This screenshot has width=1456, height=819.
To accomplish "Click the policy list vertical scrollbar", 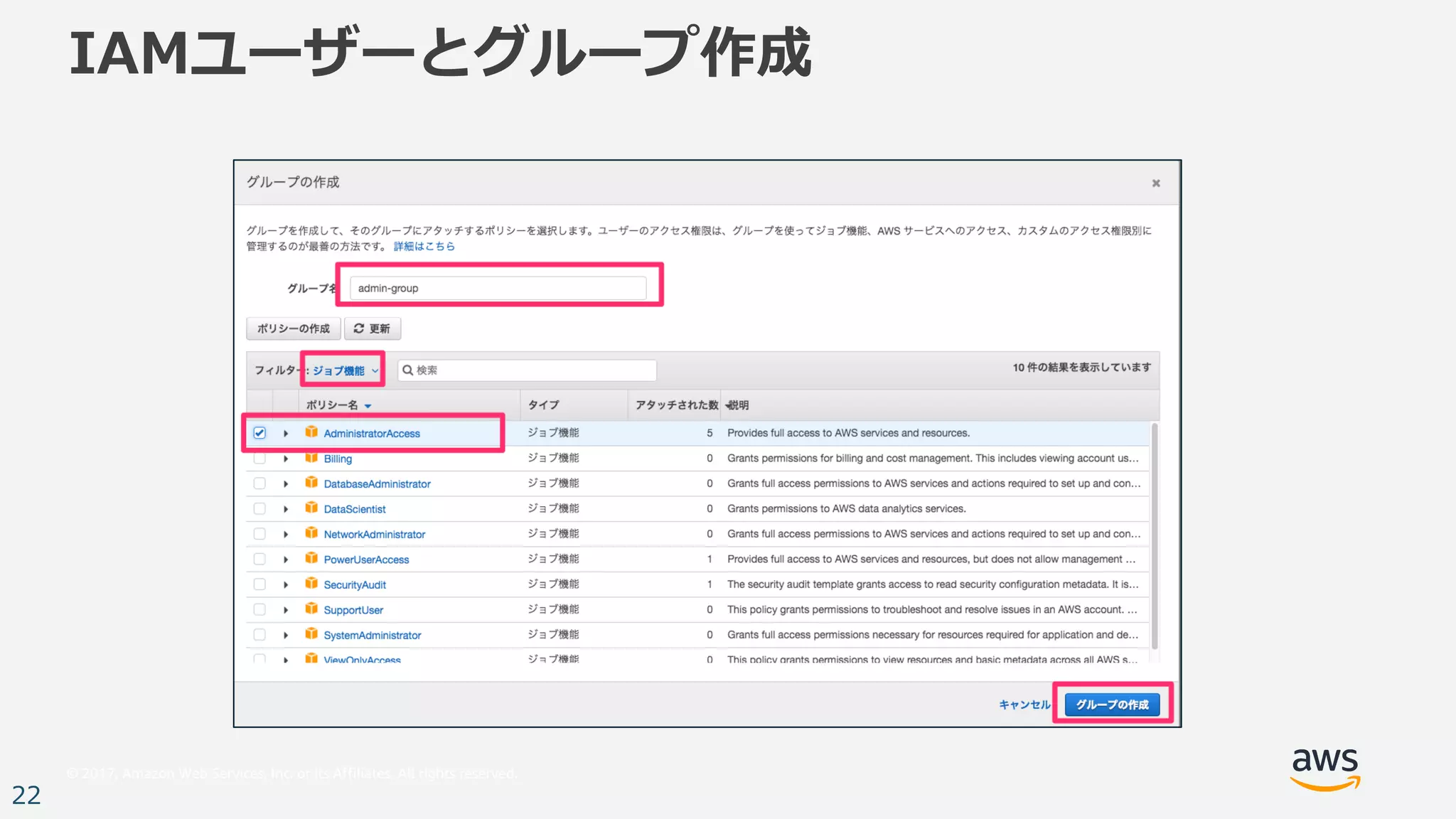I will click(1155, 533).
